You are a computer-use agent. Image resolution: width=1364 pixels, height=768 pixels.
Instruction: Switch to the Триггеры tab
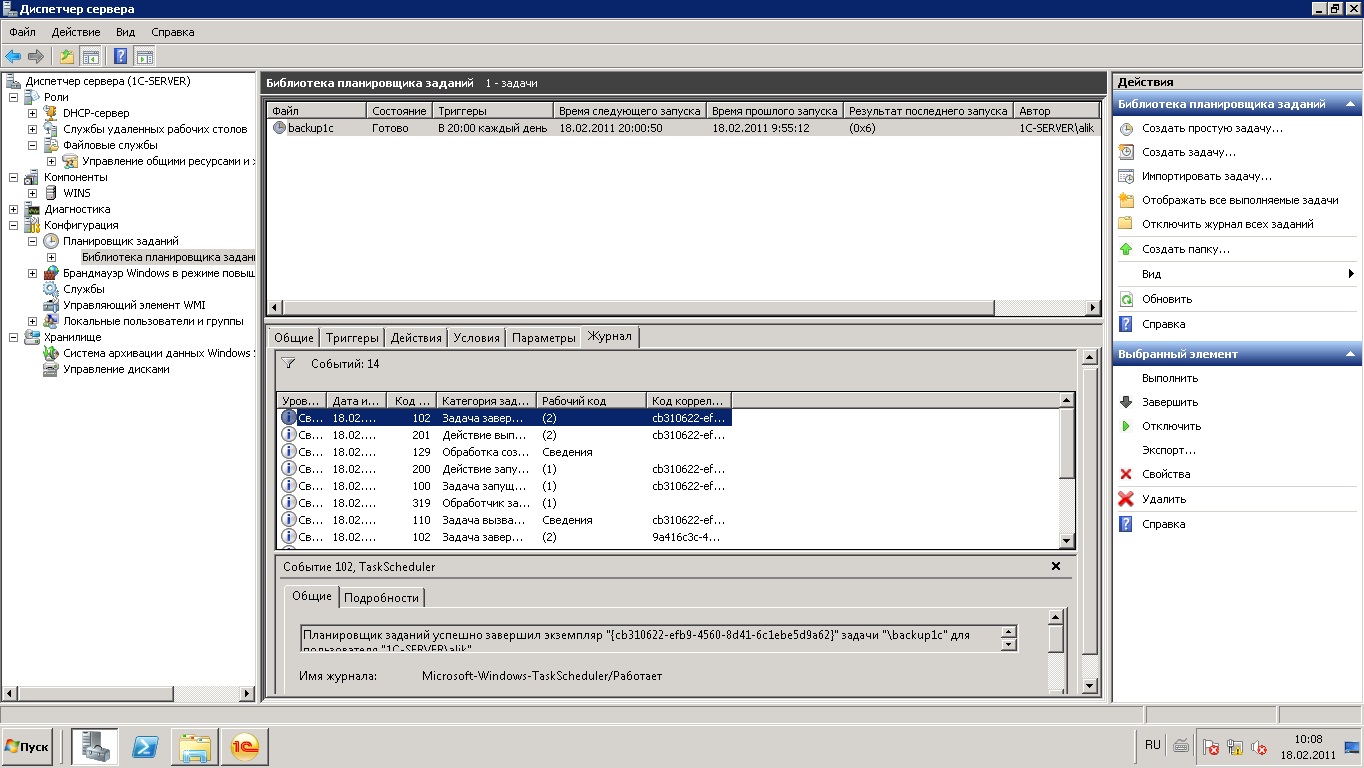tap(352, 338)
